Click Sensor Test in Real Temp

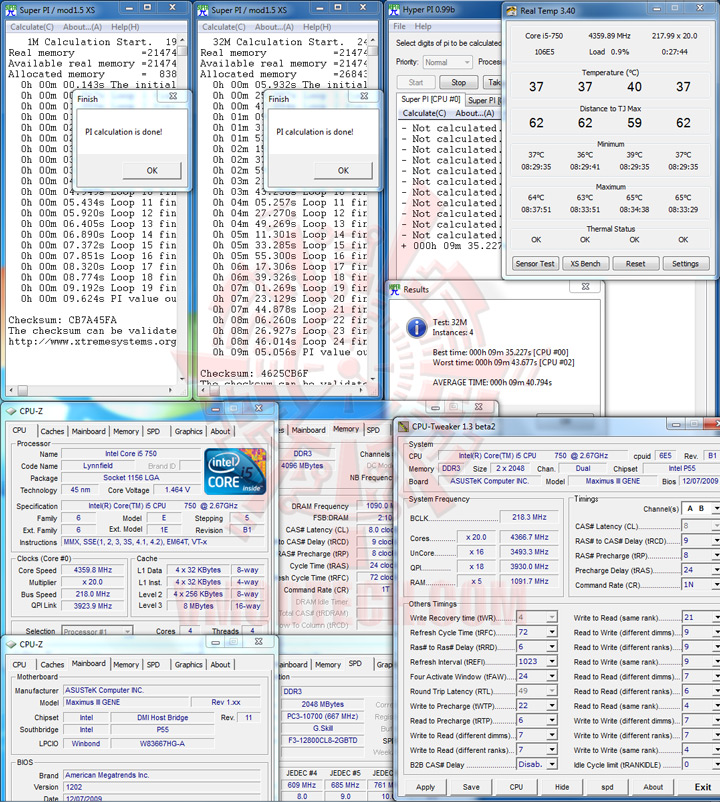click(x=535, y=264)
